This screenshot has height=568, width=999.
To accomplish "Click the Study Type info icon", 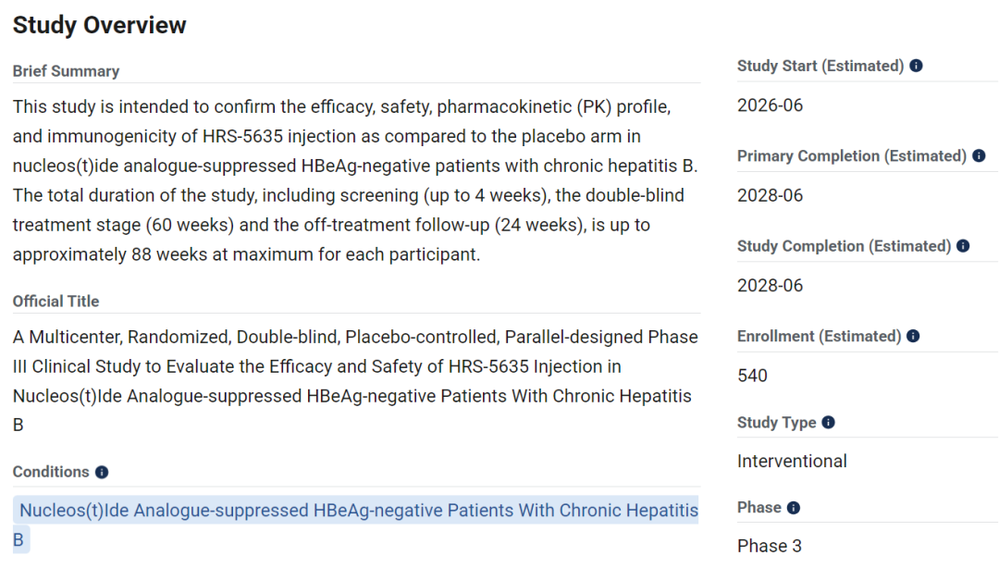I will tap(828, 422).
